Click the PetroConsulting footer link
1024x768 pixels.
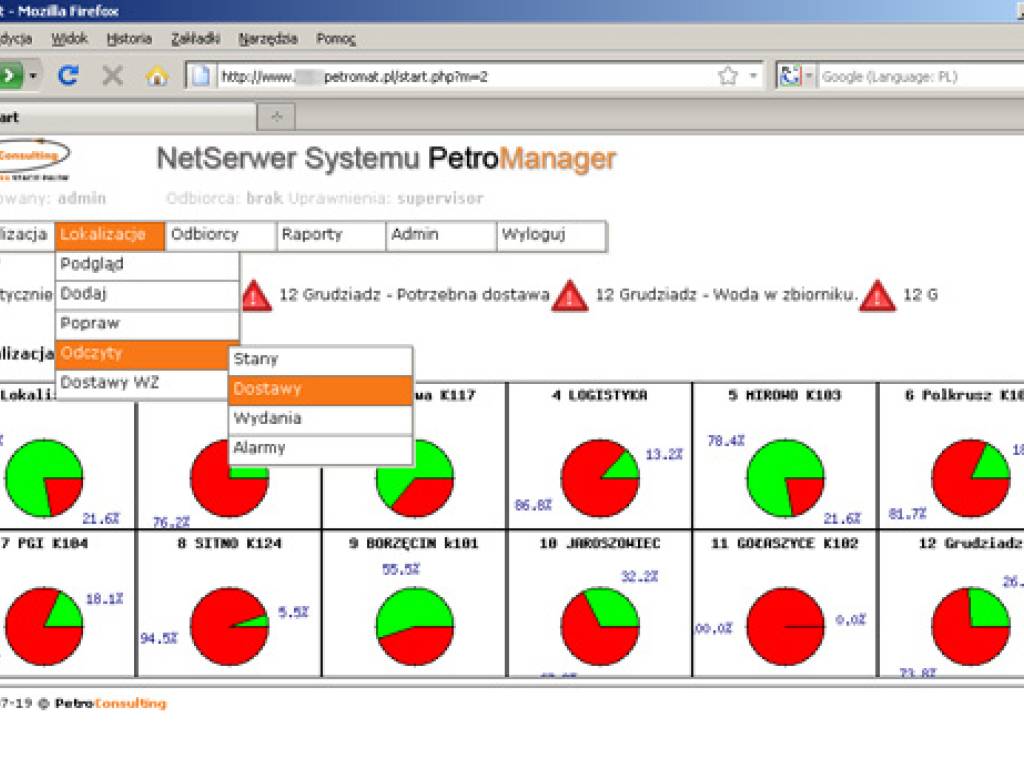click(x=111, y=704)
